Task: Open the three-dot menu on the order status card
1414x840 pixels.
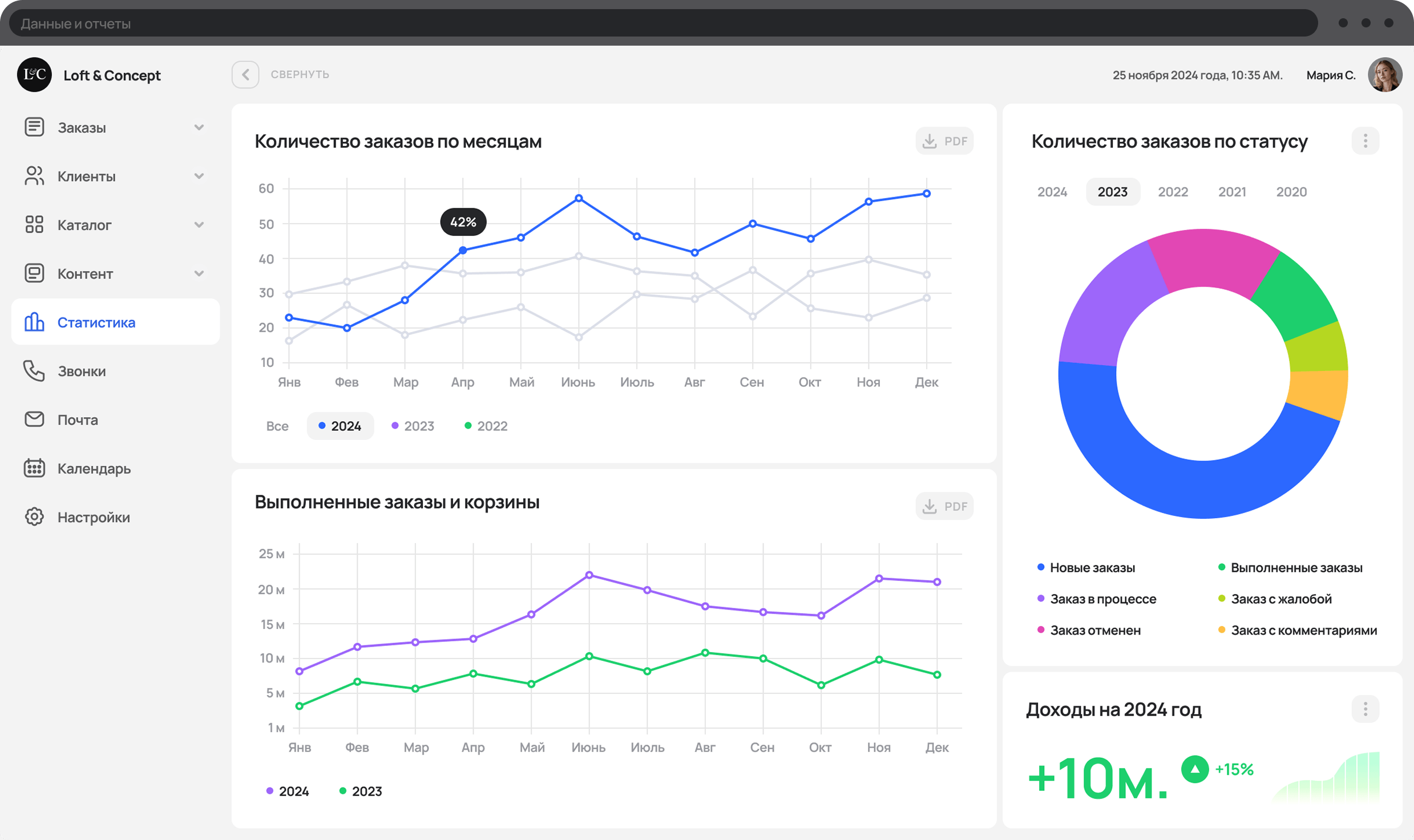Action: [x=1365, y=141]
